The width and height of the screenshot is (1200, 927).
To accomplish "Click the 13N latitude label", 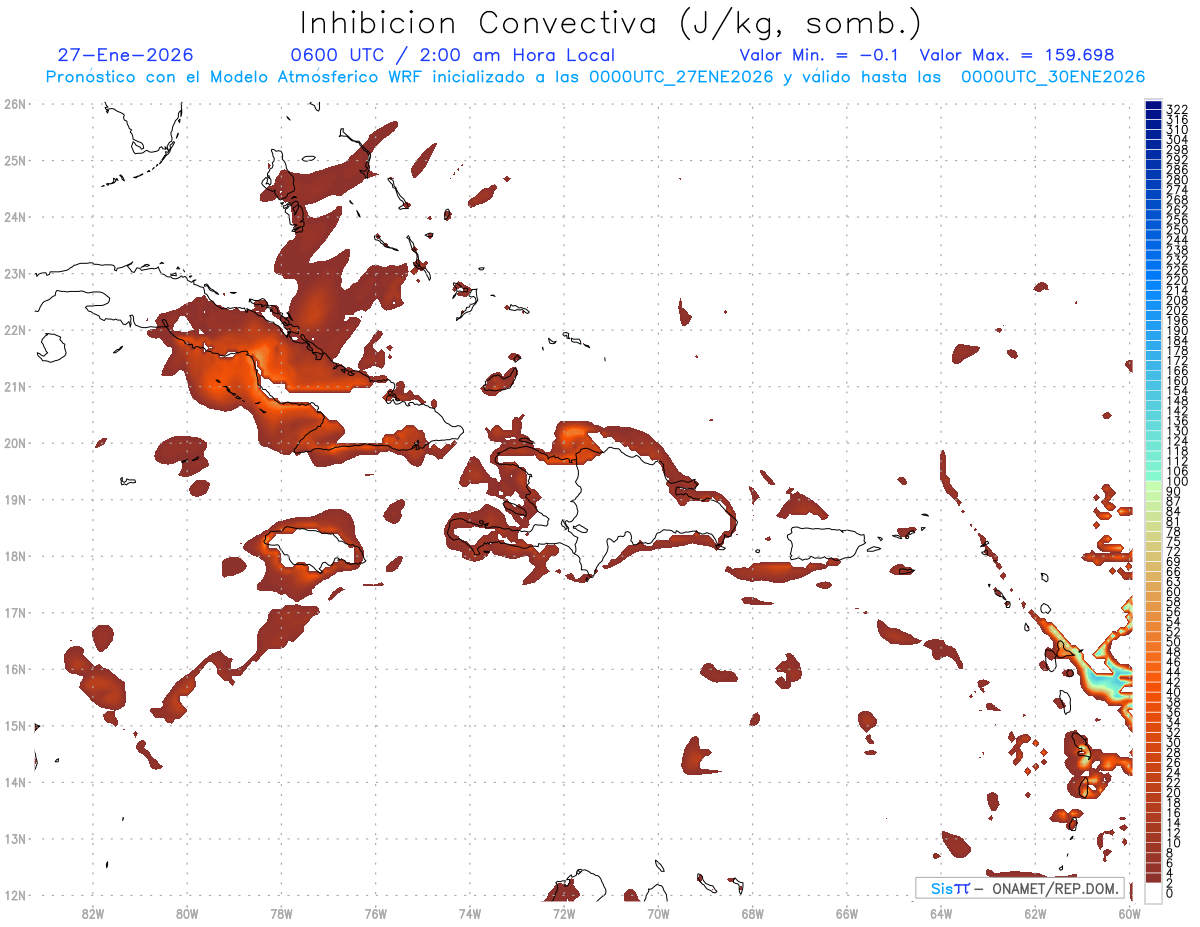I will (14, 838).
